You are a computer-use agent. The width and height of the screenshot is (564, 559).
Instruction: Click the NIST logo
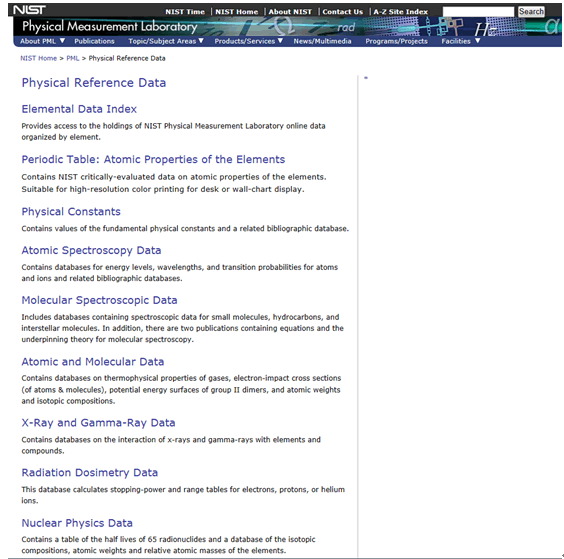point(29,10)
